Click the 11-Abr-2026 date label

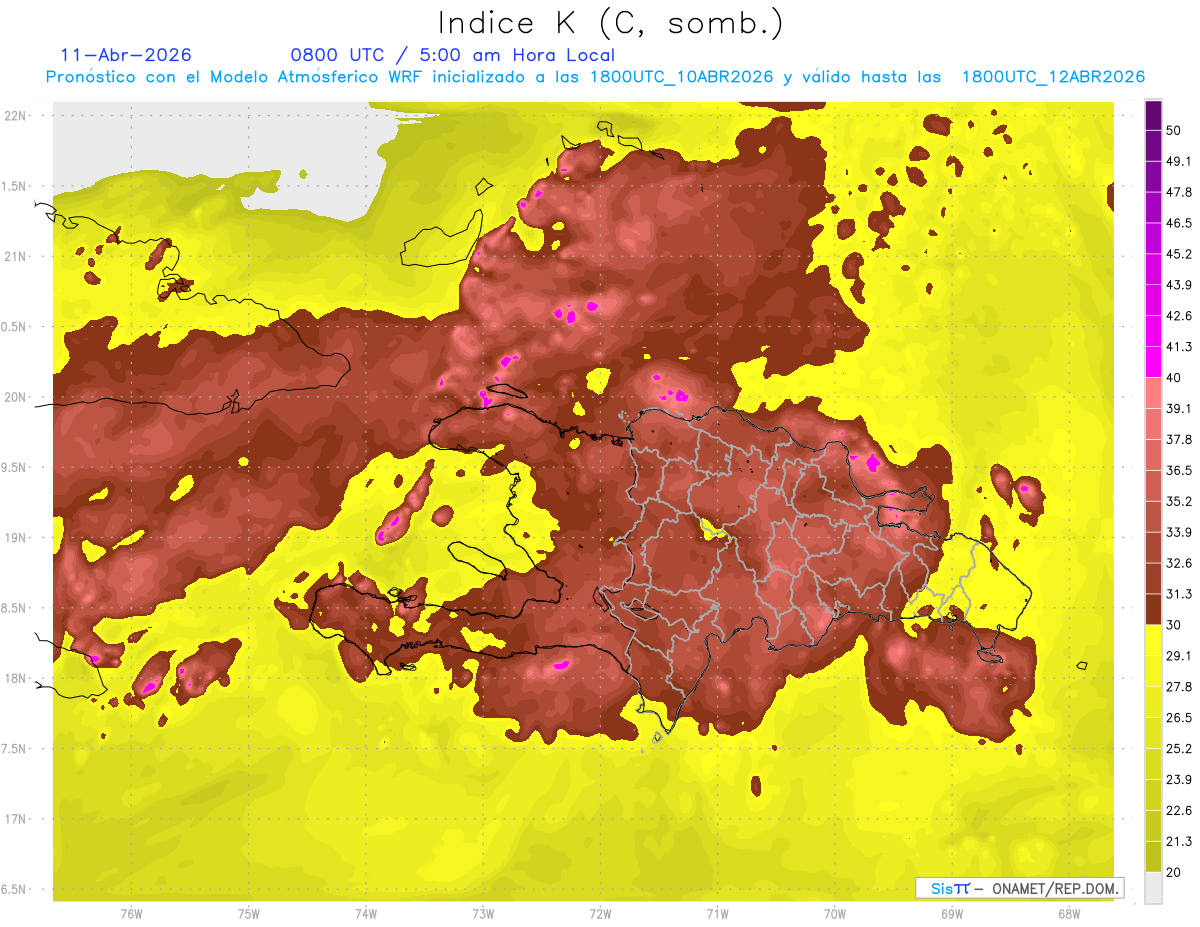coord(126,55)
